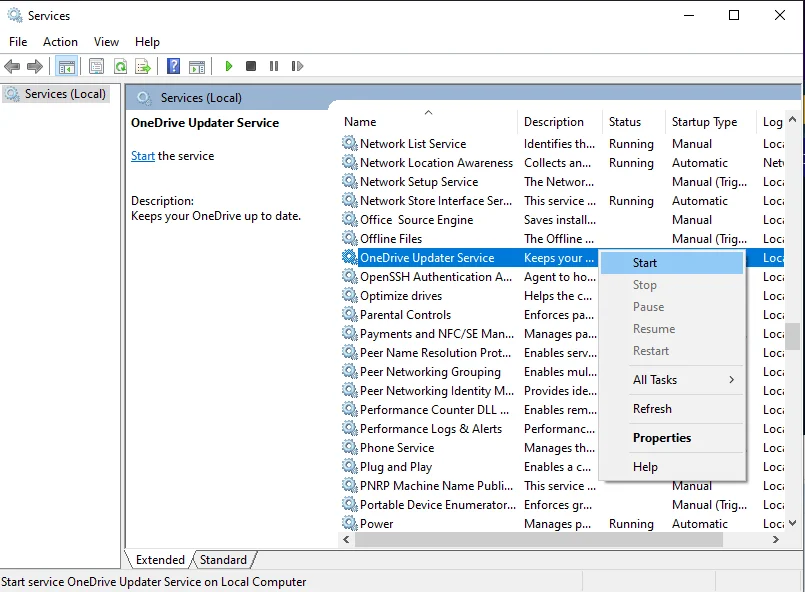Switch to the Extended tab
The width and height of the screenshot is (805, 592).
point(160,560)
